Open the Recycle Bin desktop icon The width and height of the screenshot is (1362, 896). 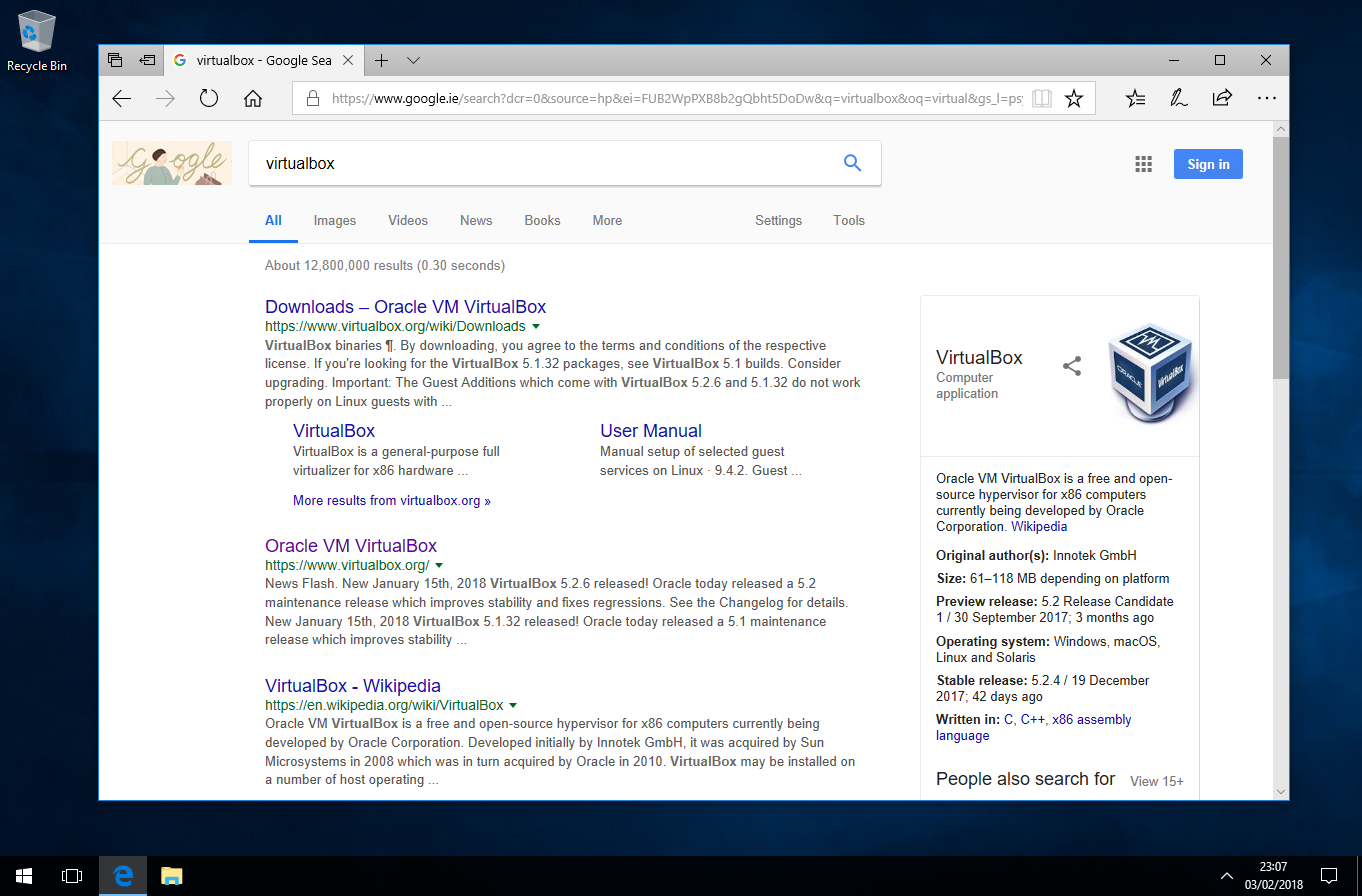pos(37,41)
